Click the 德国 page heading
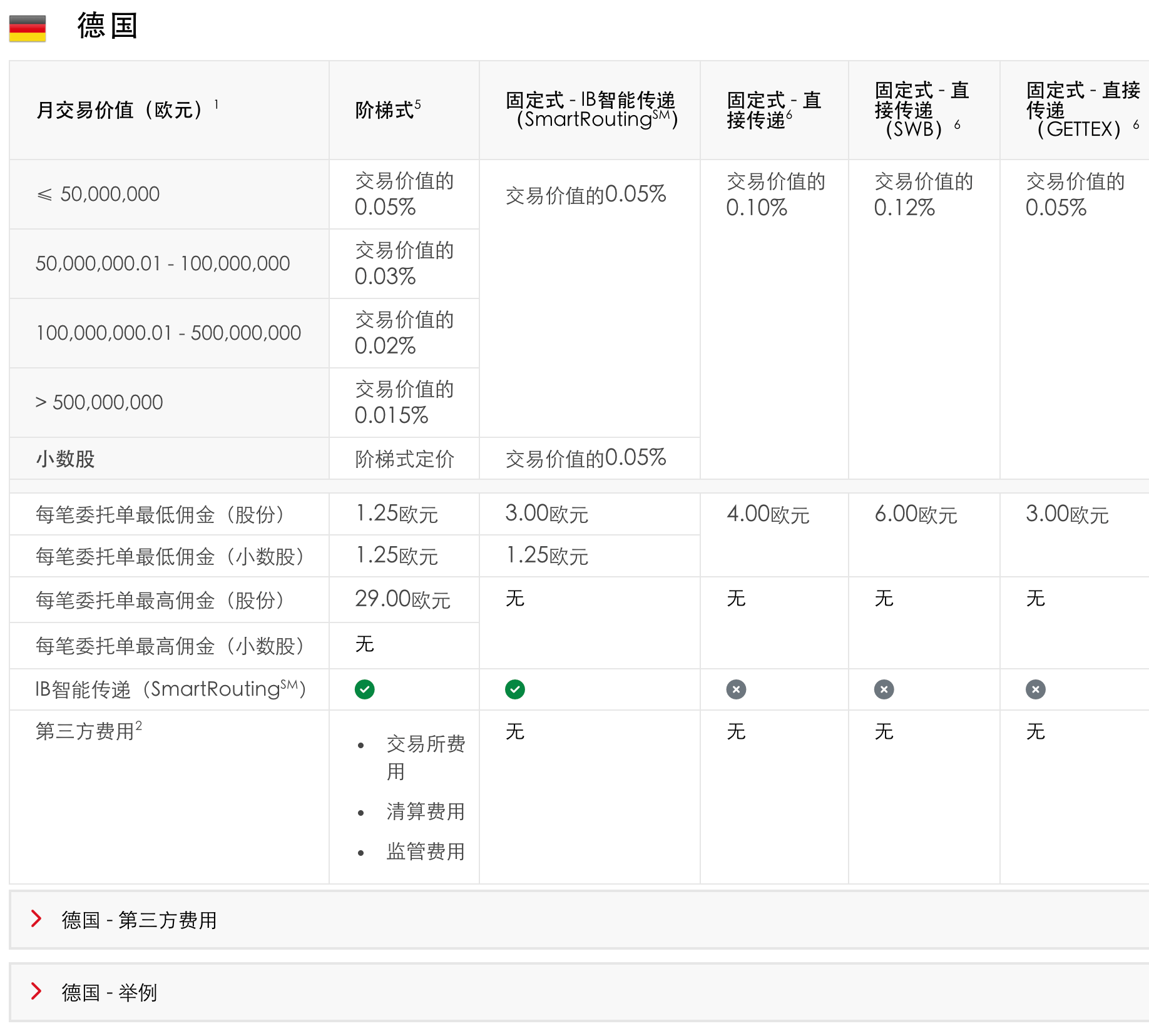1149x1036 pixels. coord(107,26)
